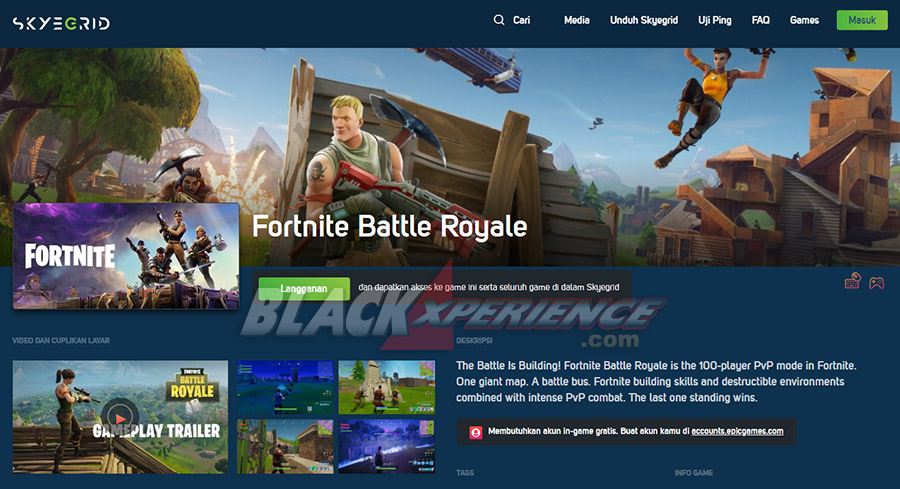Click the INFO GAME heading
900x489 pixels.
[x=694, y=473]
